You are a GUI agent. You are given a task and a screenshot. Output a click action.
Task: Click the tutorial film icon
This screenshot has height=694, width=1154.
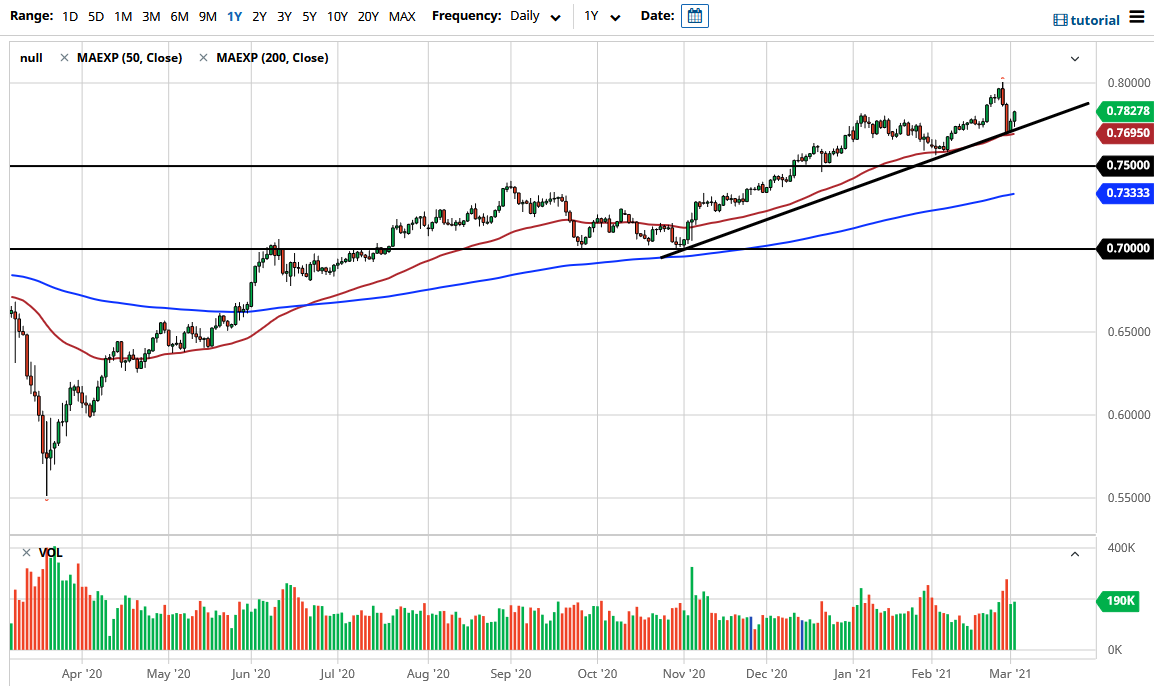1060,20
